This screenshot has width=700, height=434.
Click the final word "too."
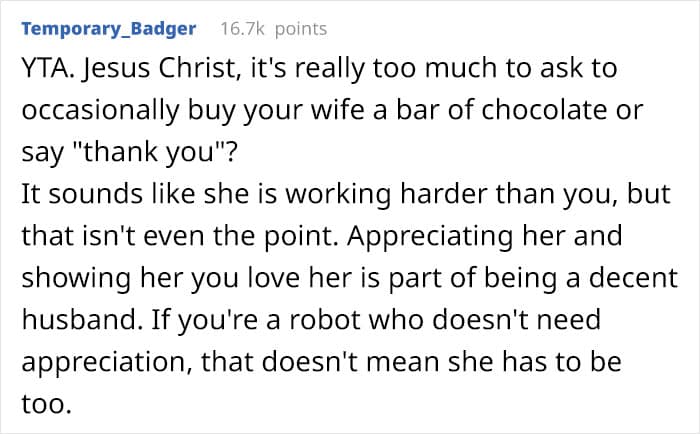coord(46,404)
